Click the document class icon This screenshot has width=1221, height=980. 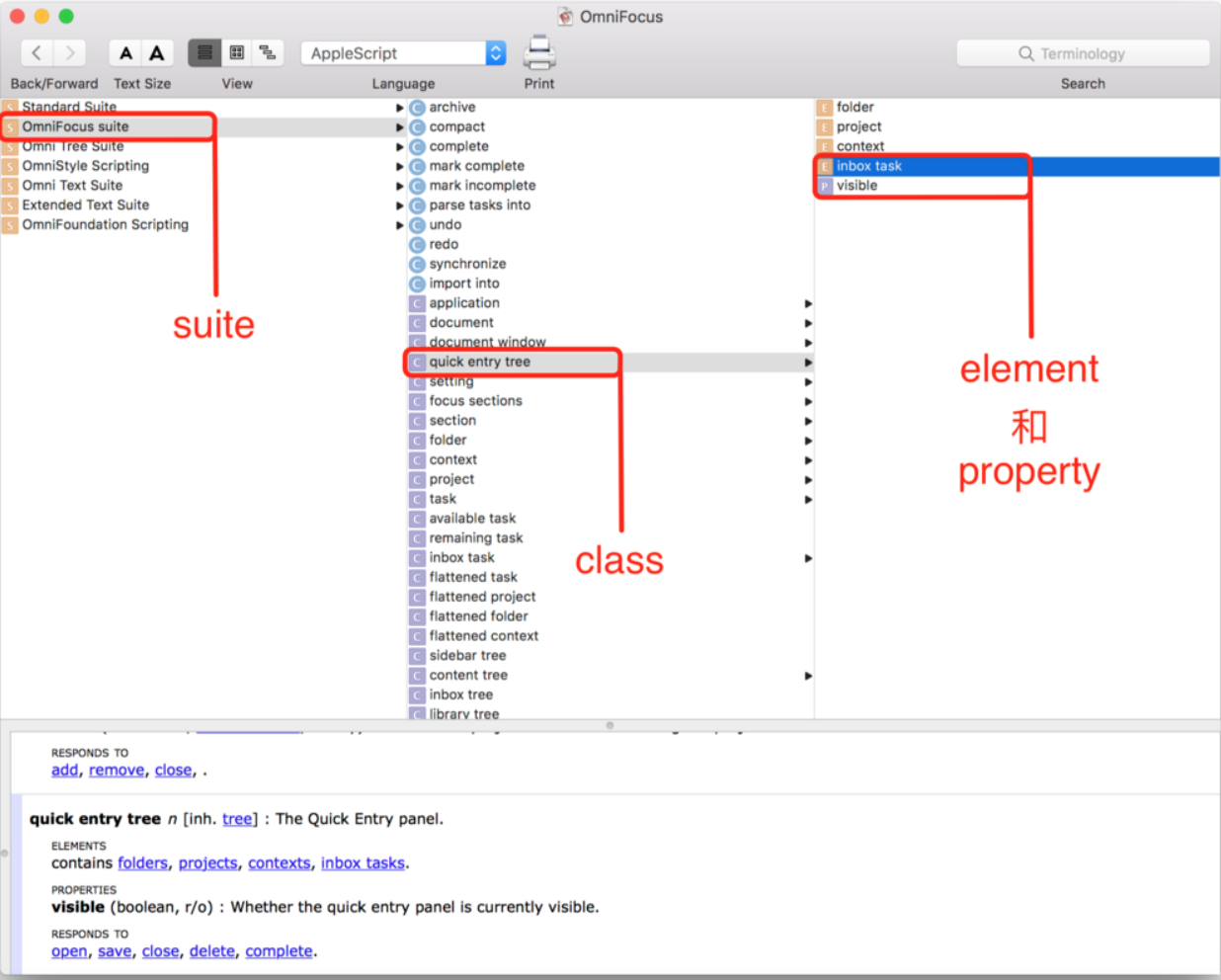tap(417, 323)
